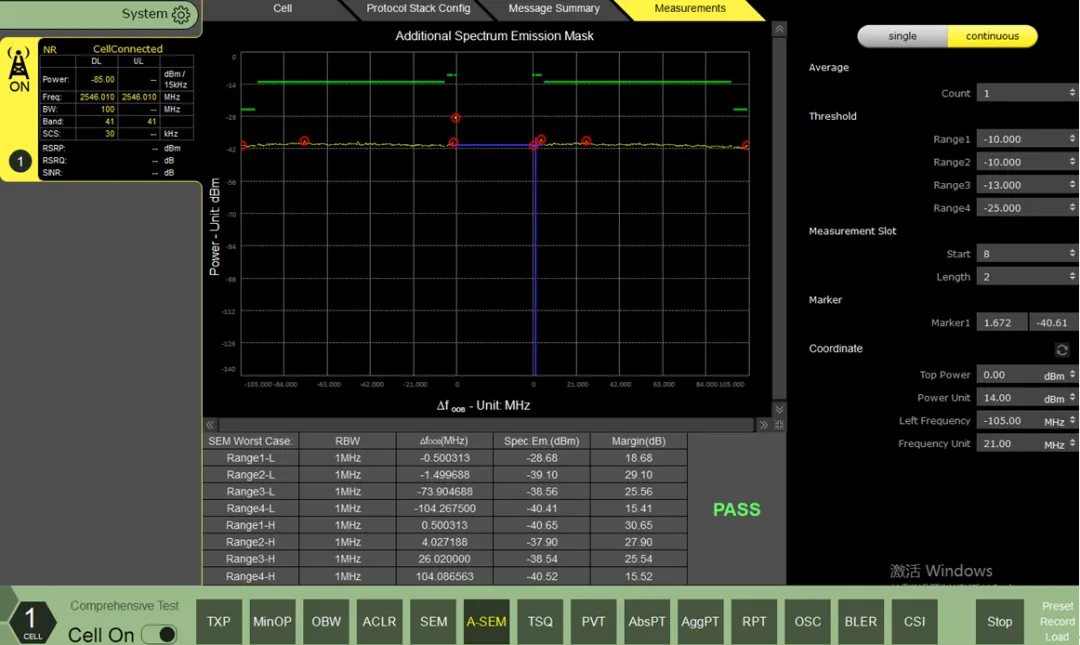Click the fit-to-view icon beside right arrow

tap(779, 425)
